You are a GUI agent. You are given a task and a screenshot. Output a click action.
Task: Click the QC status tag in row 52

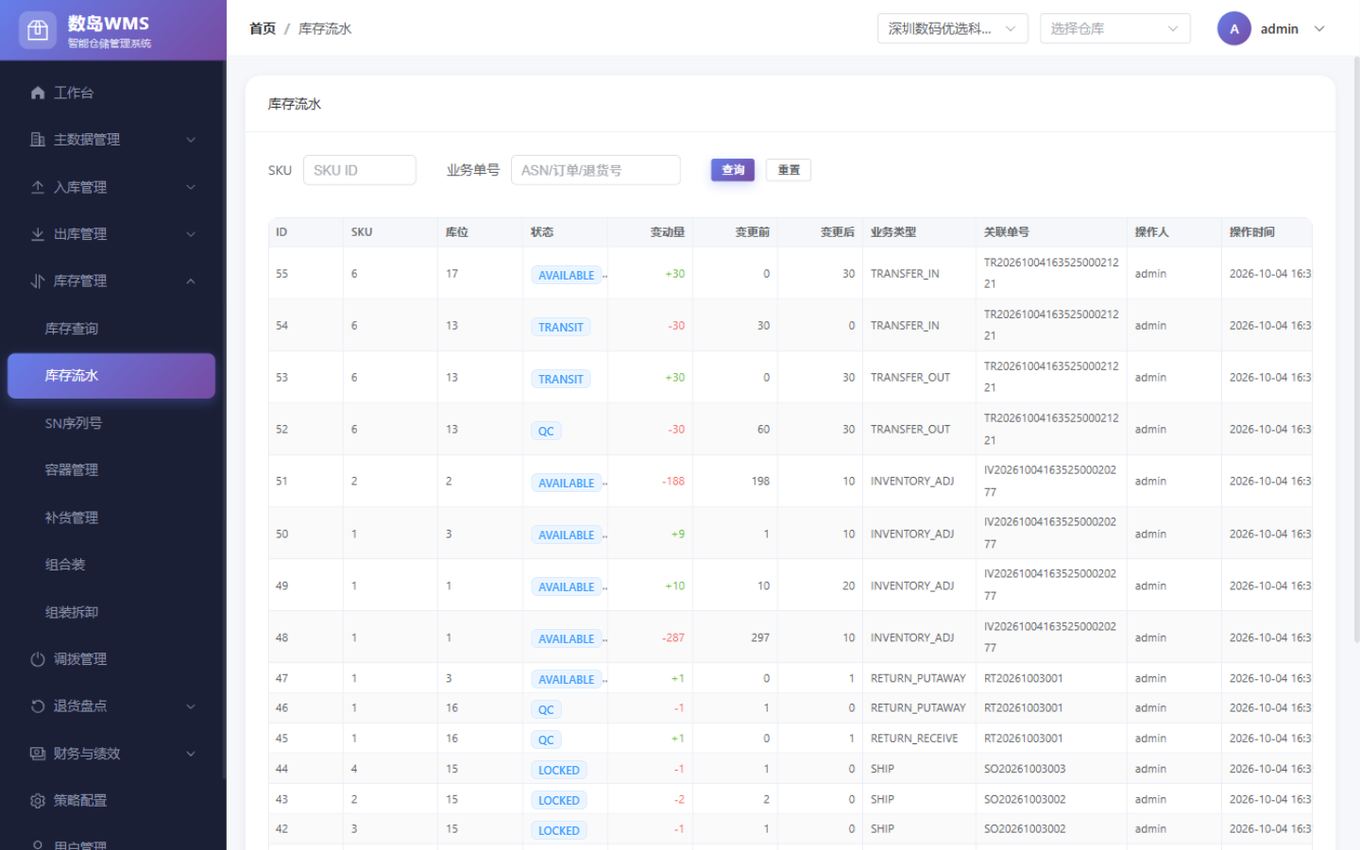546,431
